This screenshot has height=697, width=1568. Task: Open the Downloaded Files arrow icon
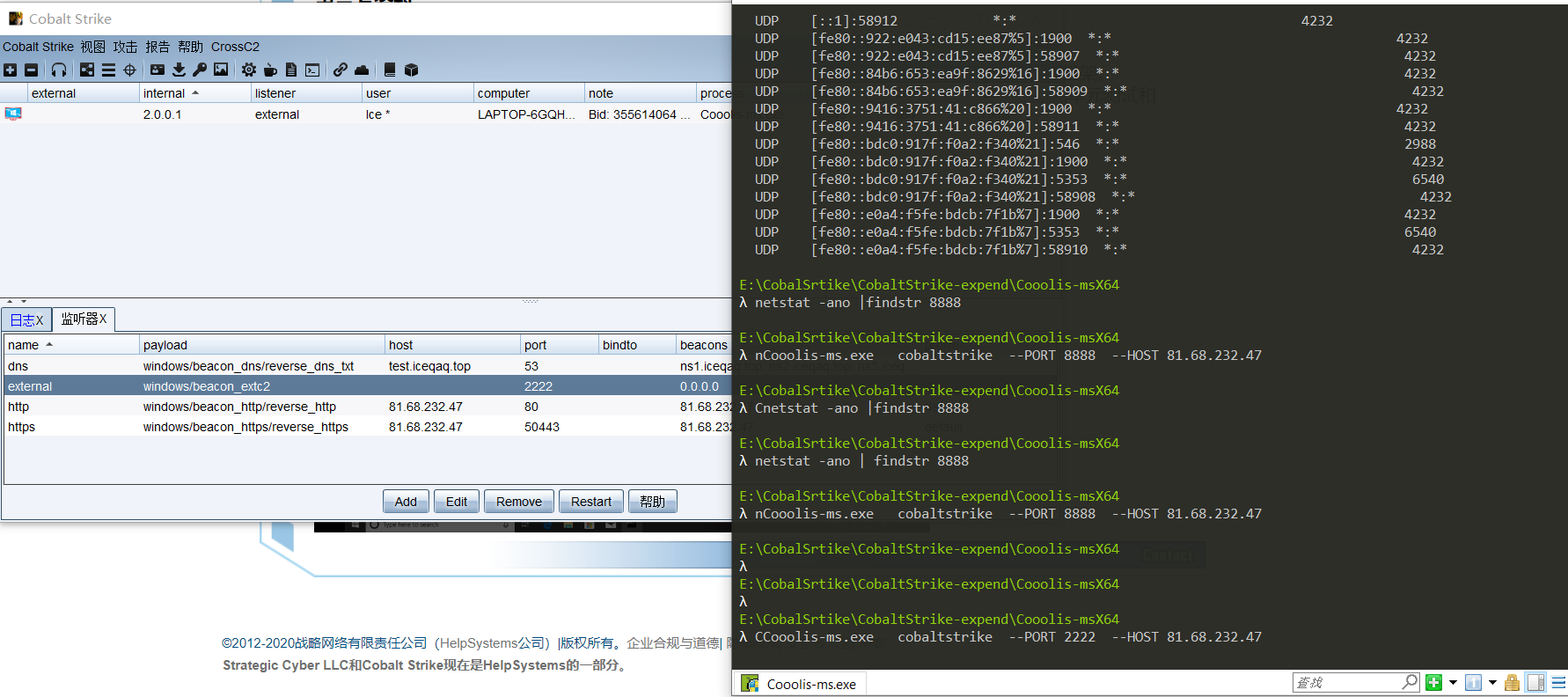tap(179, 70)
